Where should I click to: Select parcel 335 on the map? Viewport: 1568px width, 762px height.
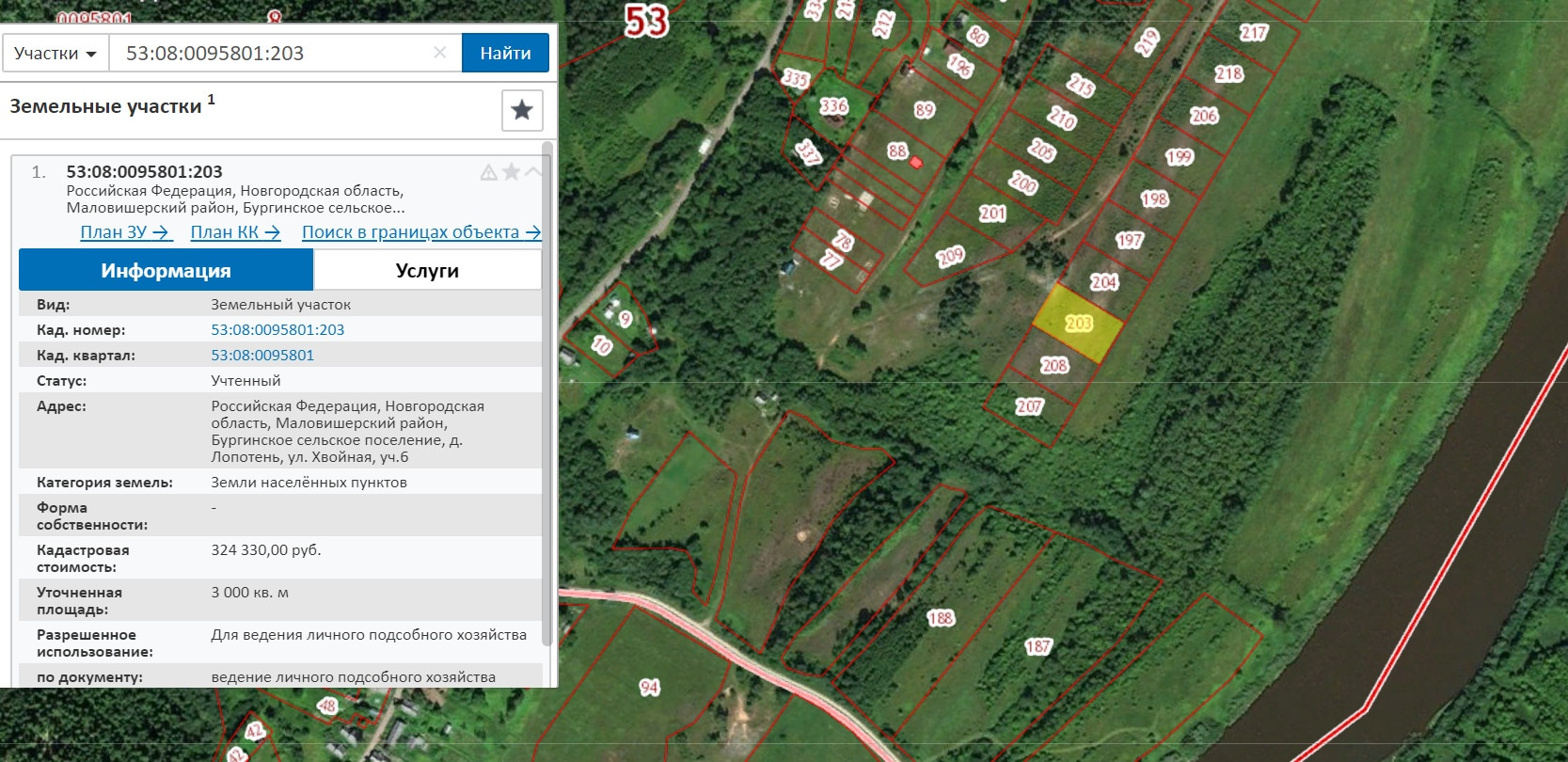pyautogui.click(x=796, y=78)
